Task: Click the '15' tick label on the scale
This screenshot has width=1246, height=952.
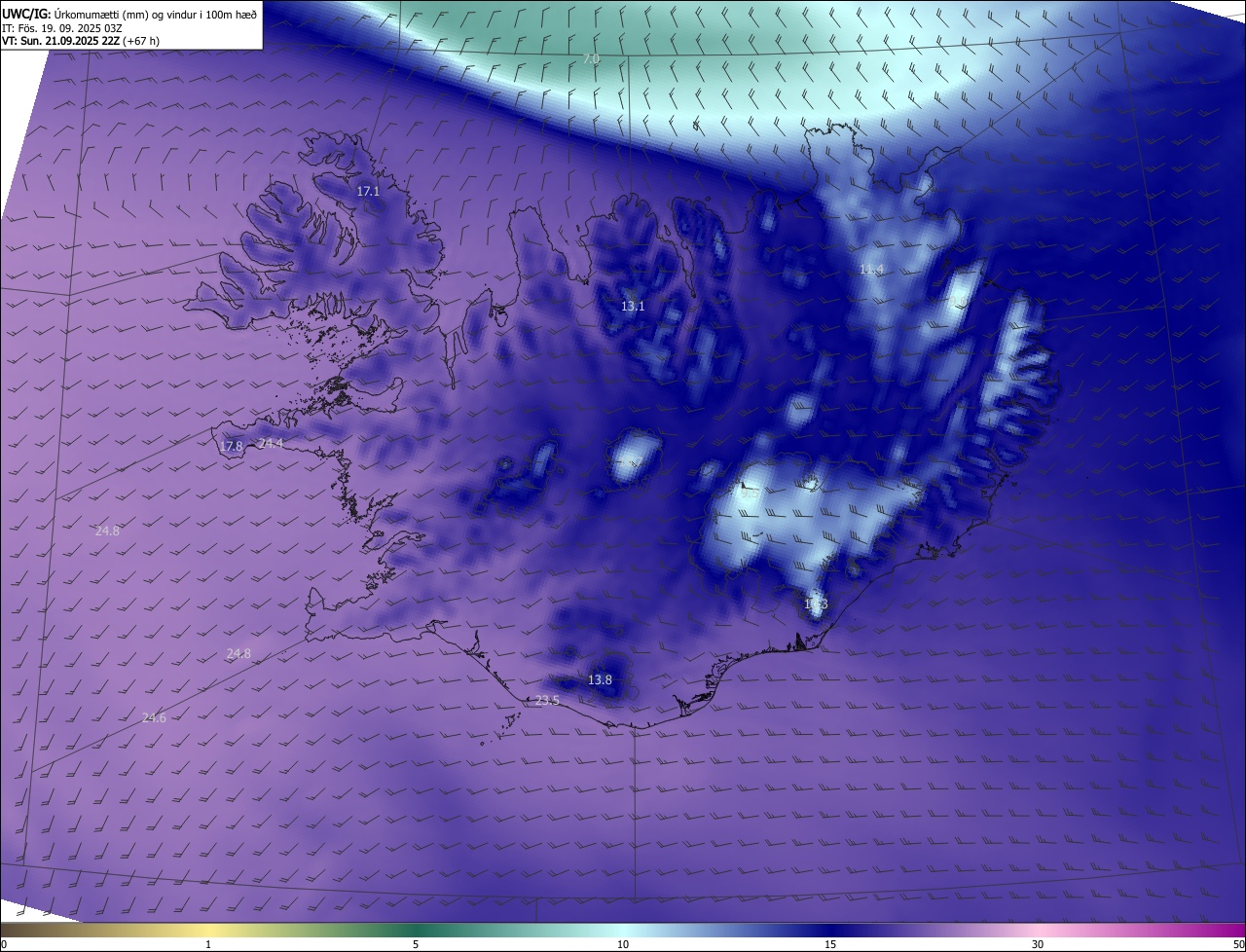Action: tap(830, 945)
